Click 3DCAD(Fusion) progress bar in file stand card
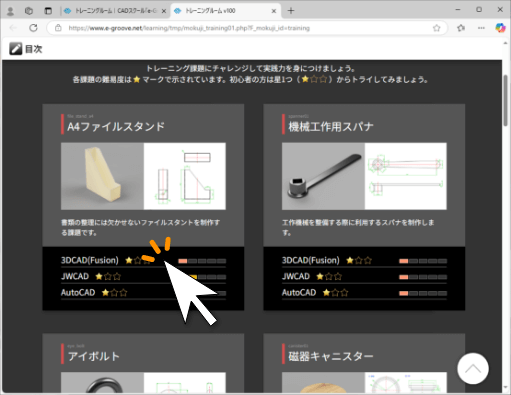The image size is (511, 395). pyautogui.click(x=202, y=261)
